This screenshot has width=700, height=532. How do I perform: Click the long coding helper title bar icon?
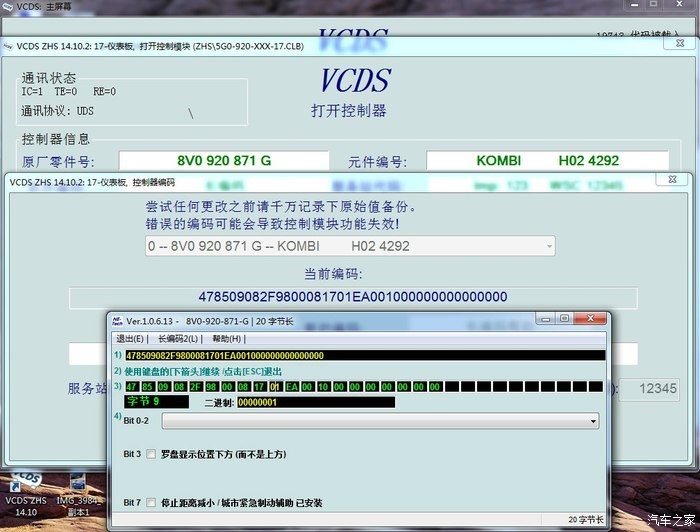click(117, 320)
